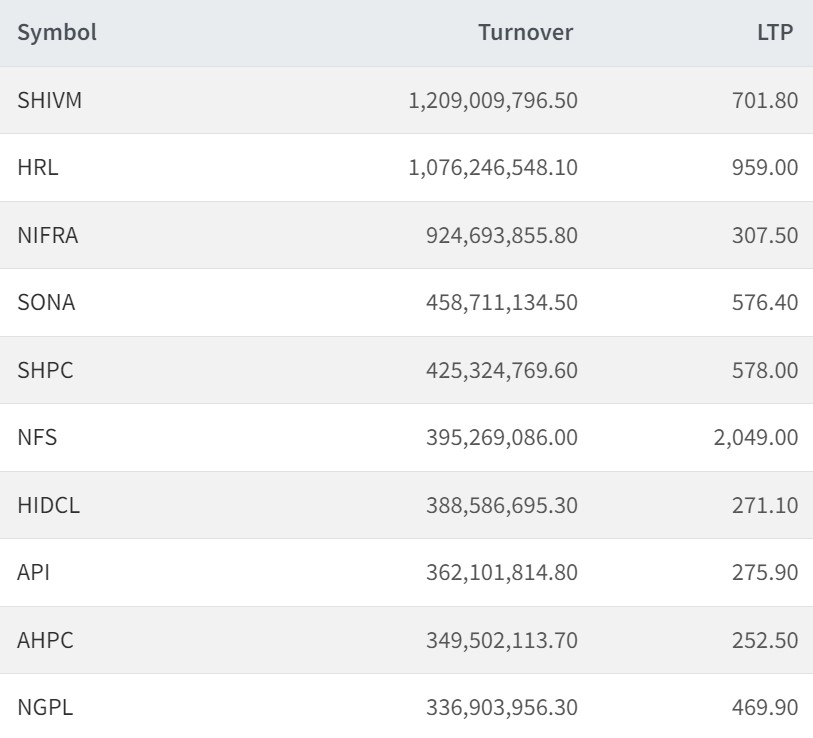The image size is (813, 738).
Task: Click HRL LTP value 959.00
Action: pos(766,167)
